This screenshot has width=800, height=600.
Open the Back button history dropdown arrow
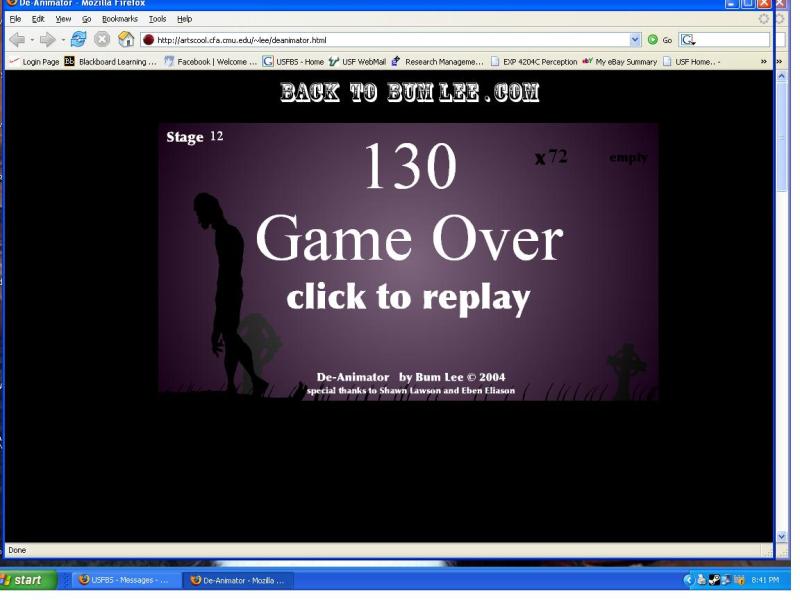[x=32, y=39]
